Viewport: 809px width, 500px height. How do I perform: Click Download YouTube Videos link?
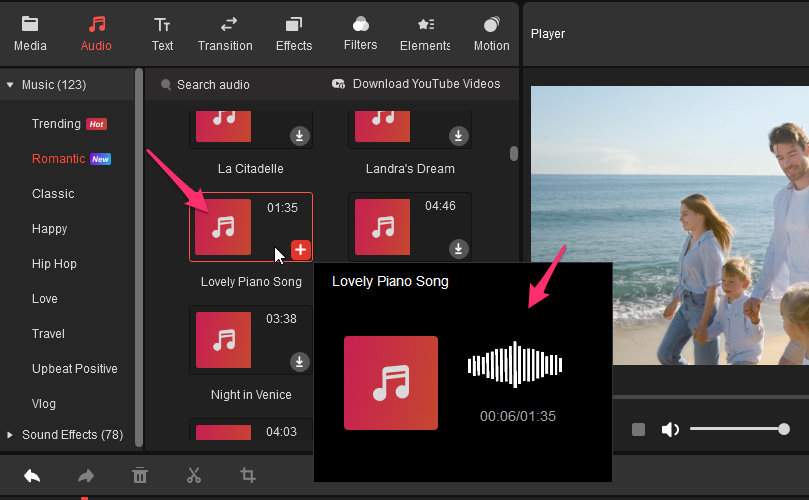(416, 84)
